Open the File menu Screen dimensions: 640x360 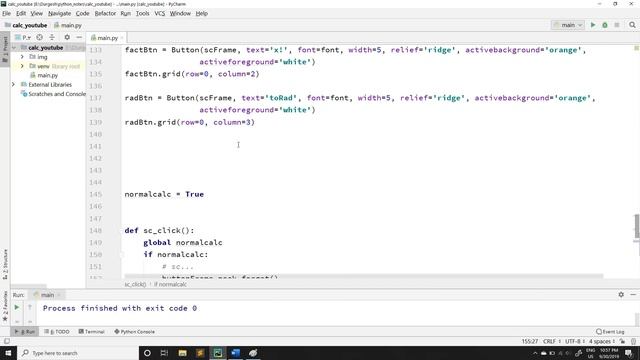tap(7, 13)
